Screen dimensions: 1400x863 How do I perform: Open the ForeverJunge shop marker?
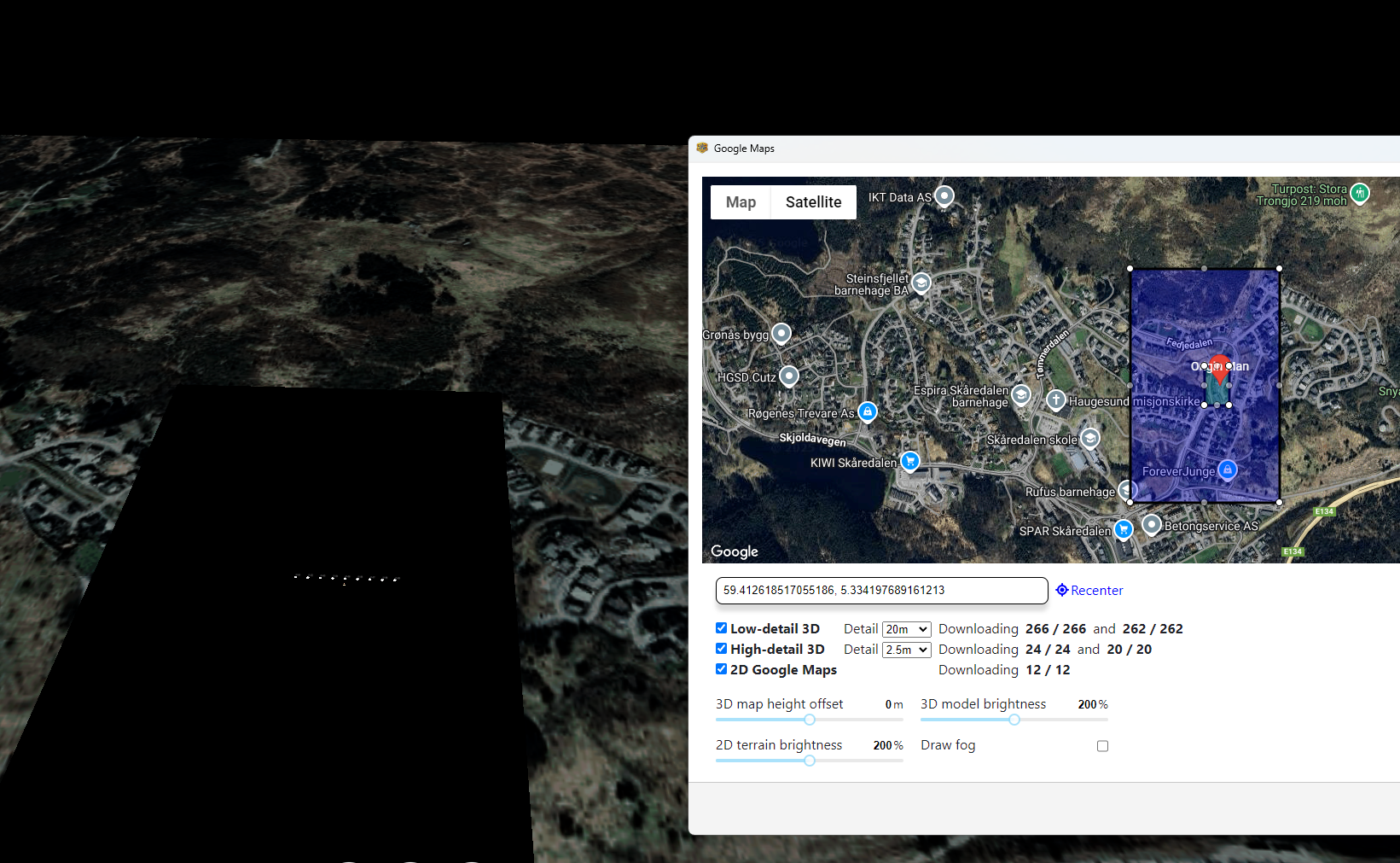tap(1227, 469)
